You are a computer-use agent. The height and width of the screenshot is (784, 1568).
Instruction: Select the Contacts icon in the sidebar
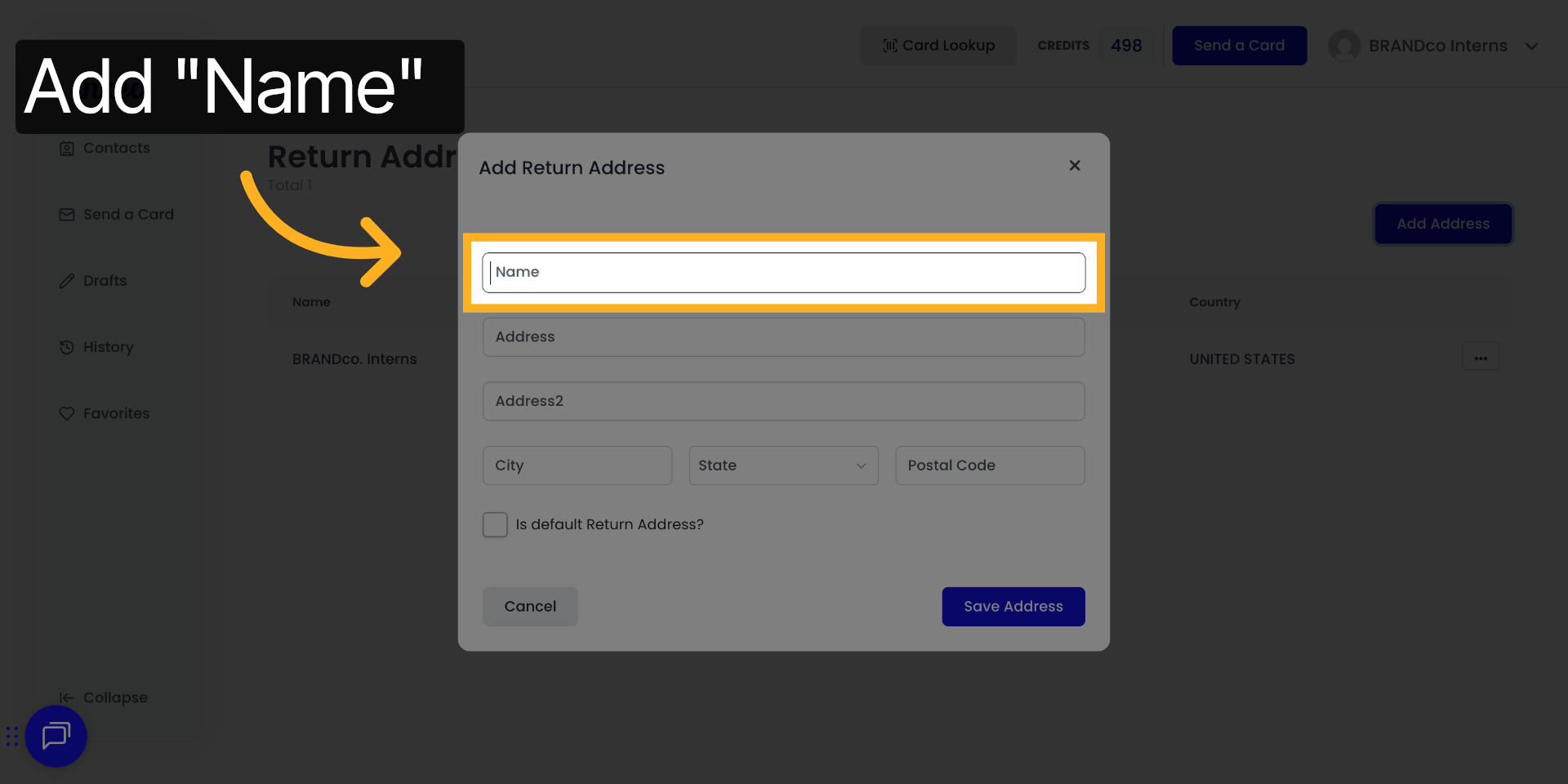tap(67, 148)
